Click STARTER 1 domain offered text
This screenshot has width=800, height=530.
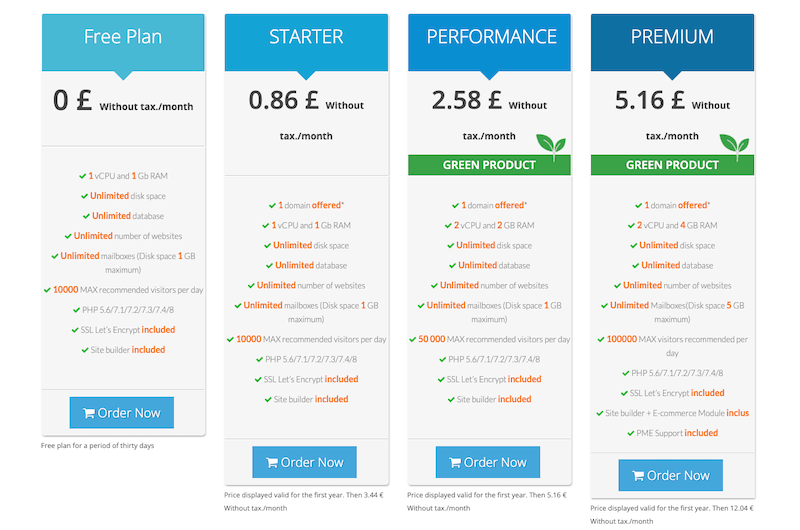pyautogui.click(x=311, y=205)
